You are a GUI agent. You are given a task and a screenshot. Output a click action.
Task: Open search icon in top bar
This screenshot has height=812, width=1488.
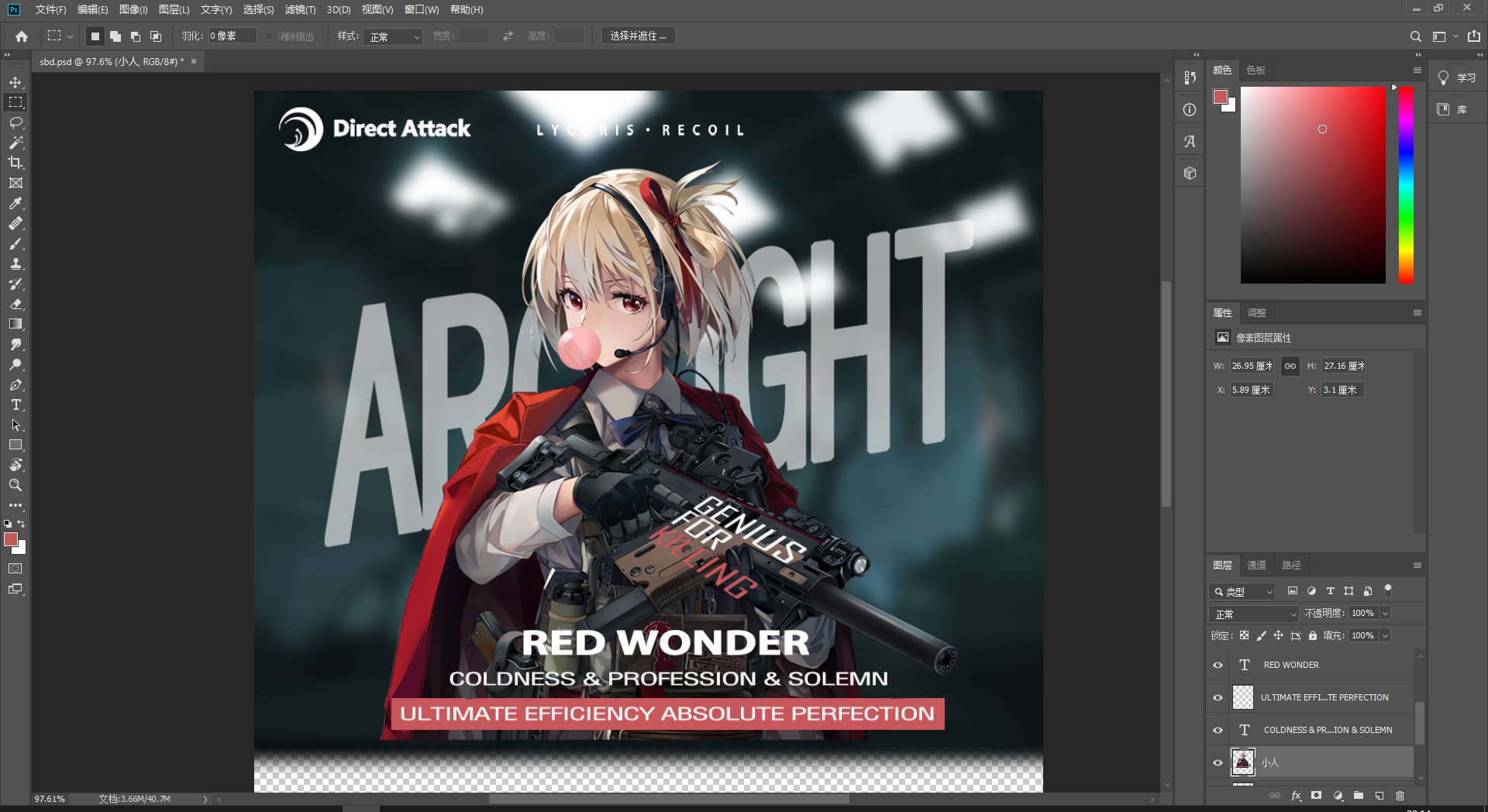(x=1415, y=36)
